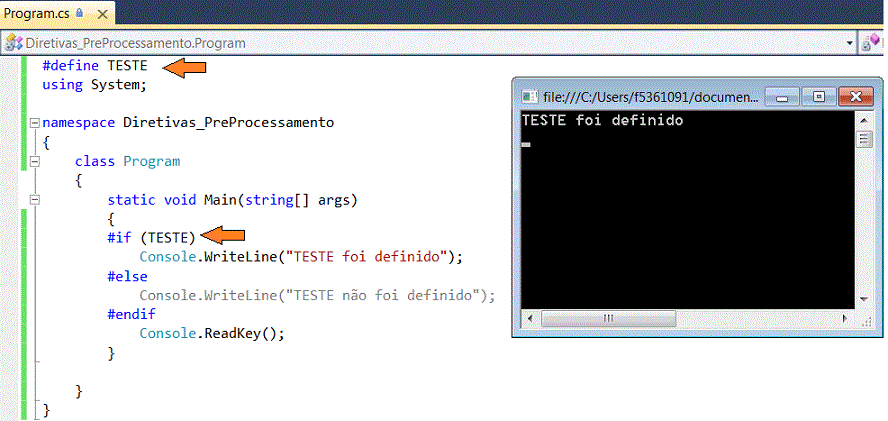Click the 'Console.ReadKey();' statement
The image size is (888, 421).
212,333
